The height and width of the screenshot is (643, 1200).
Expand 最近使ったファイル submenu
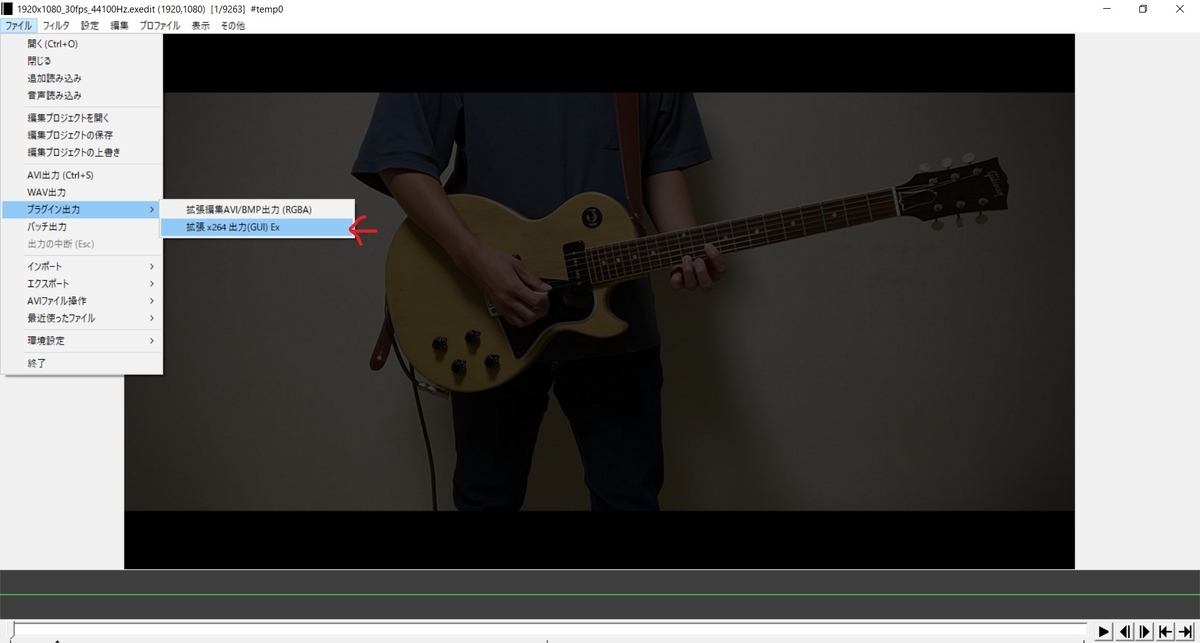(x=82, y=318)
